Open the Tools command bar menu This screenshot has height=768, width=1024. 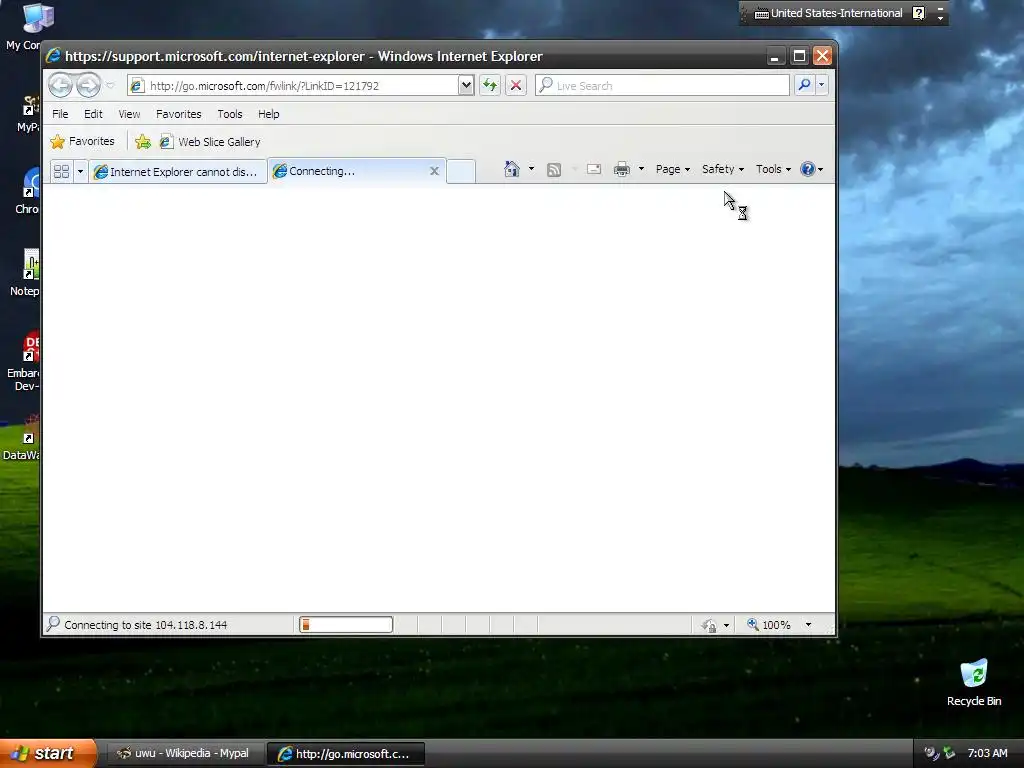(x=773, y=169)
